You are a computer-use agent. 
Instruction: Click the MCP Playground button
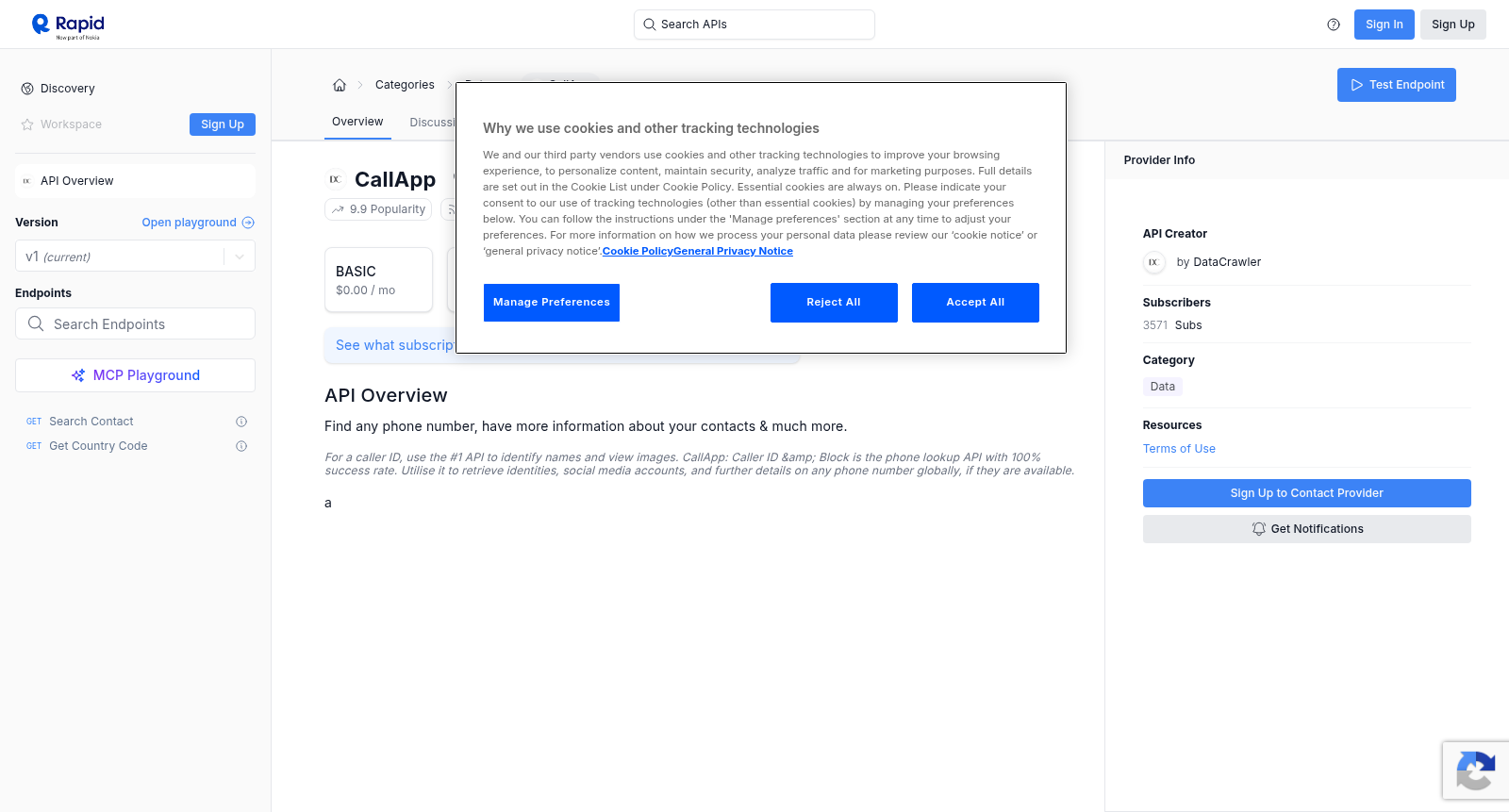point(135,375)
